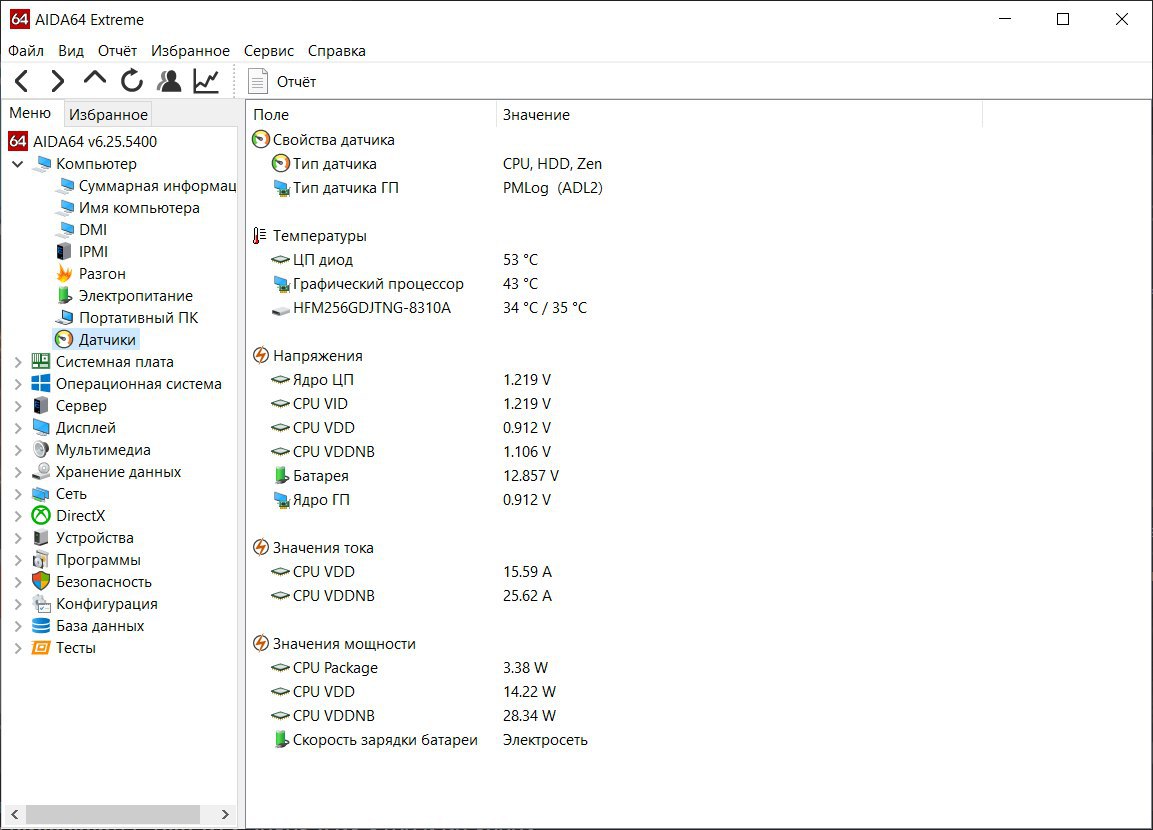Click the Температуры thermometer icon
1153x830 pixels.
[x=259, y=235]
